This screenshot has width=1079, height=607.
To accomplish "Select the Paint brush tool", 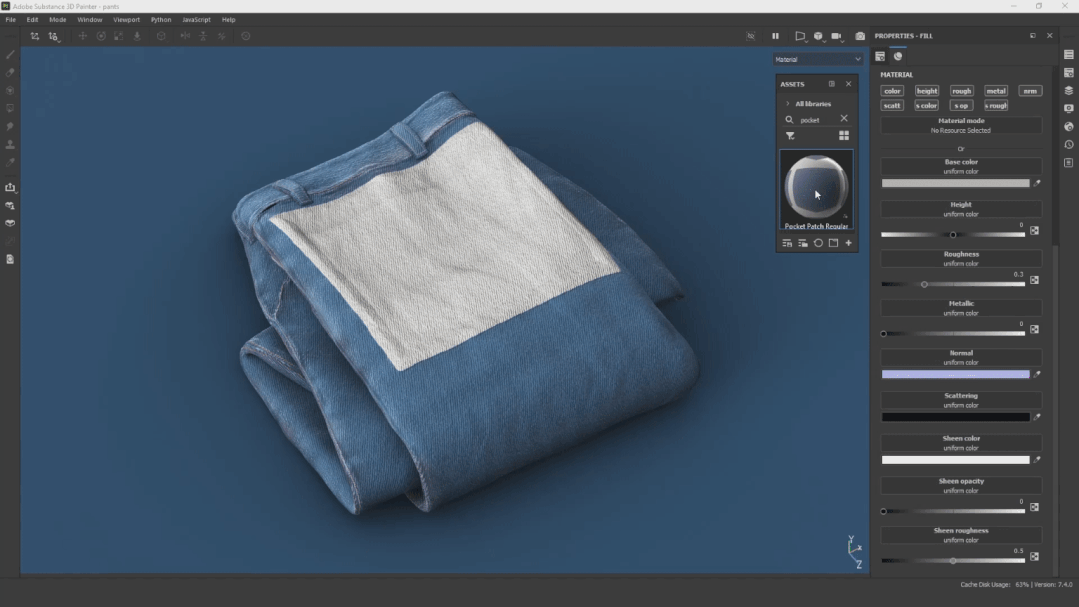I will [10, 54].
